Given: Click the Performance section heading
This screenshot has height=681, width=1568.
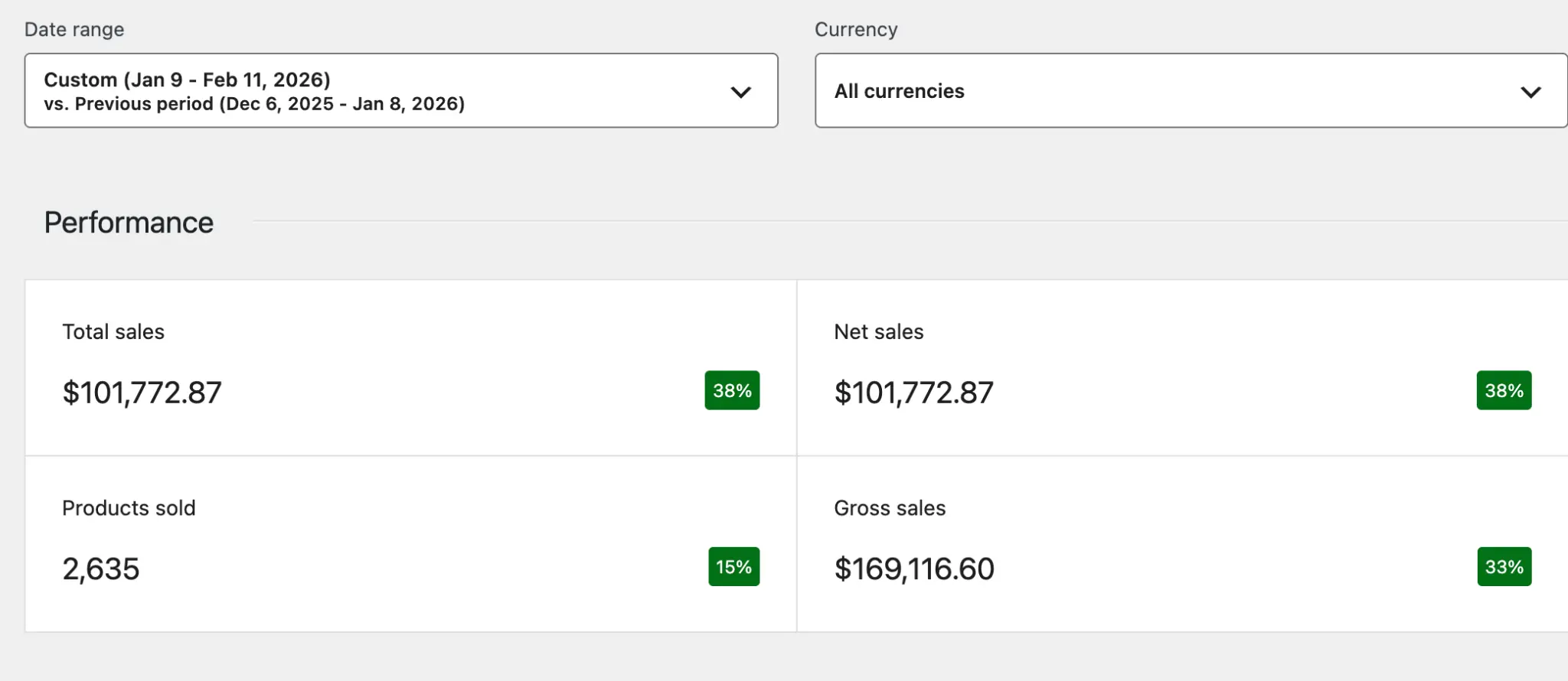Looking at the screenshot, I should [x=129, y=223].
